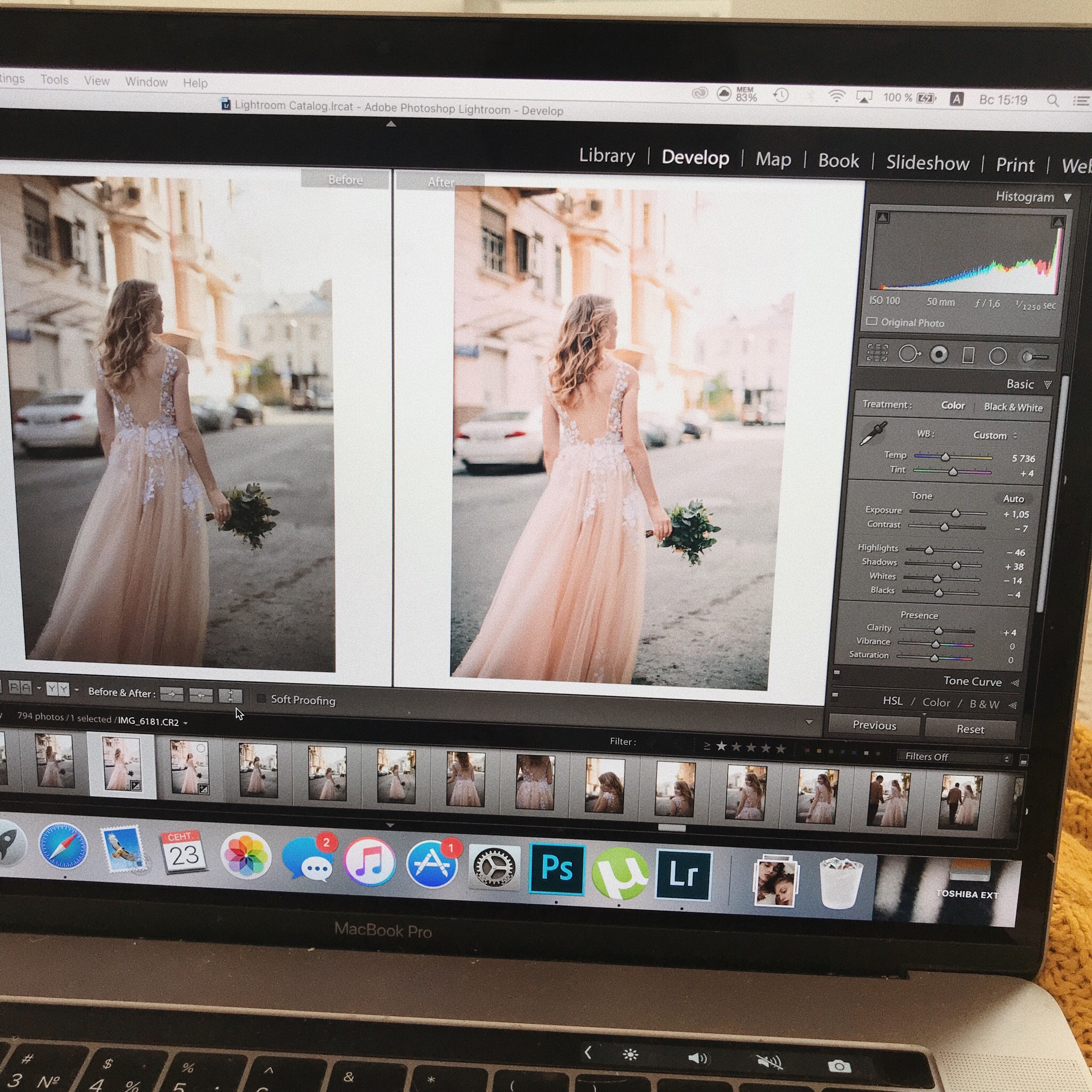The width and height of the screenshot is (1092, 1092).
Task: Switch to the Slideshow module
Action: 928,163
